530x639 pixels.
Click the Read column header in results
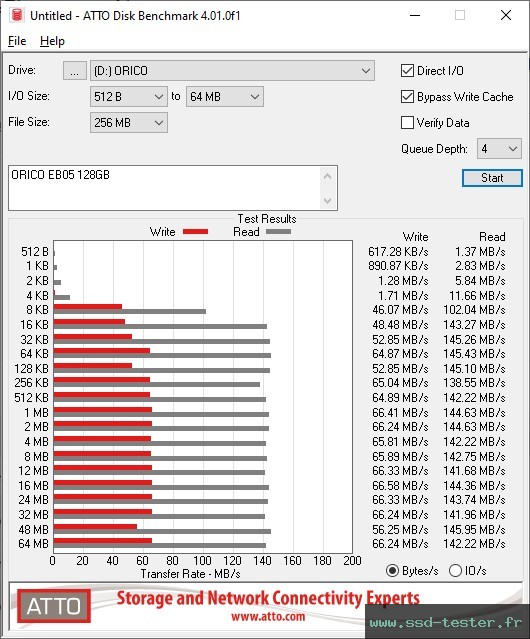[492, 237]
